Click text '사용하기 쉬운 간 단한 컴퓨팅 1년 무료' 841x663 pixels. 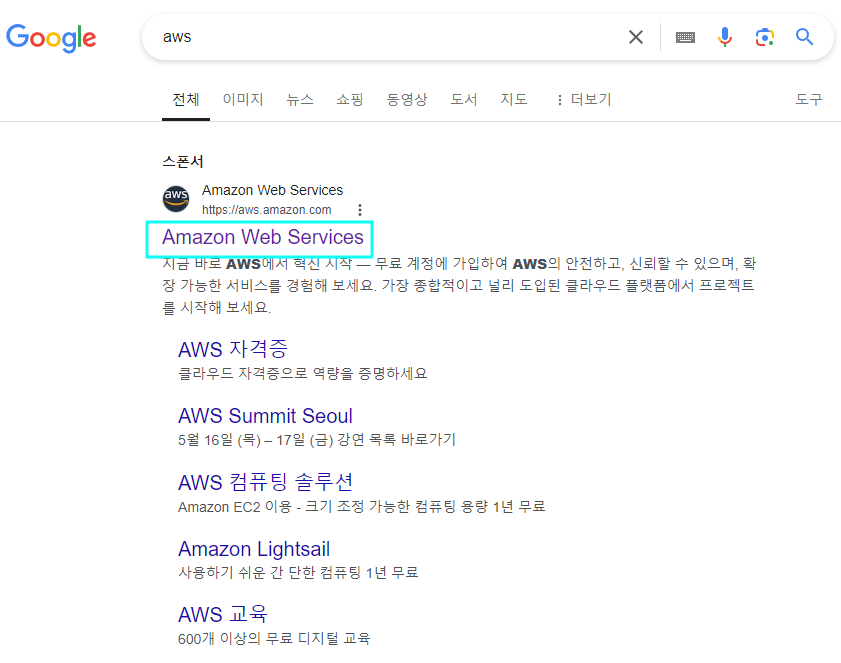298,573
